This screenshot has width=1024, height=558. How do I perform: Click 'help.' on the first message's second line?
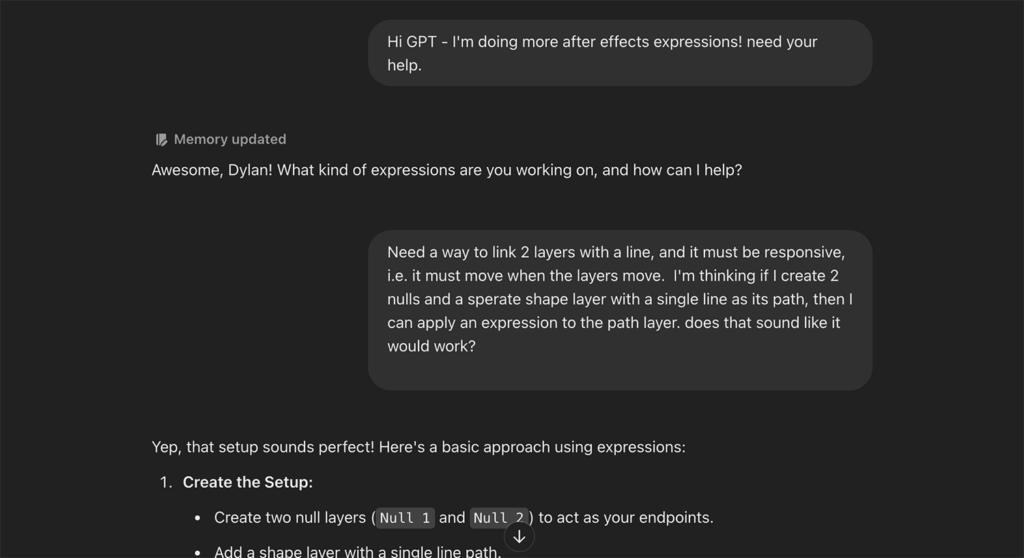[404, 65]
